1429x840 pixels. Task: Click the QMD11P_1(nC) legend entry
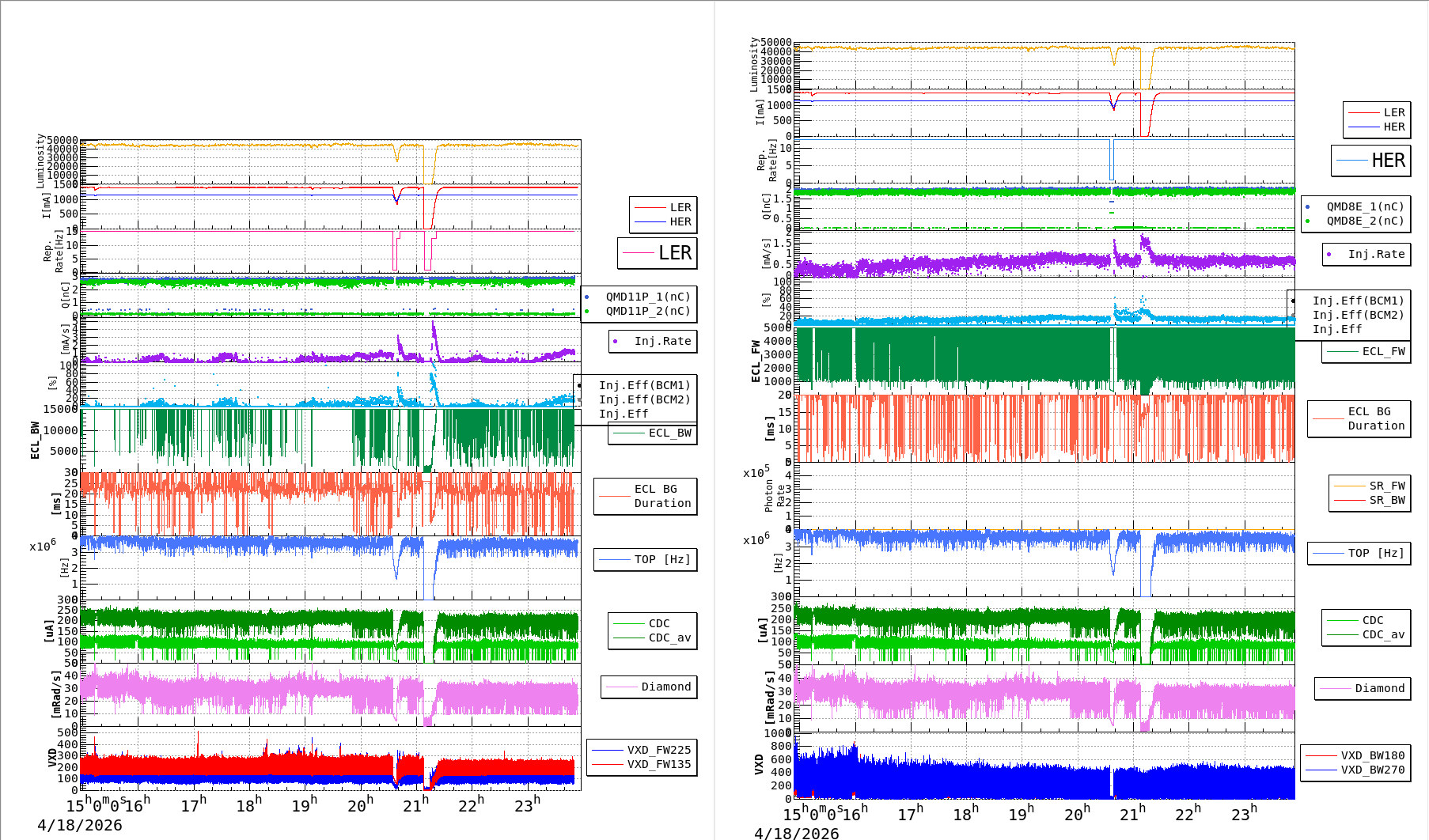point(647,297)
